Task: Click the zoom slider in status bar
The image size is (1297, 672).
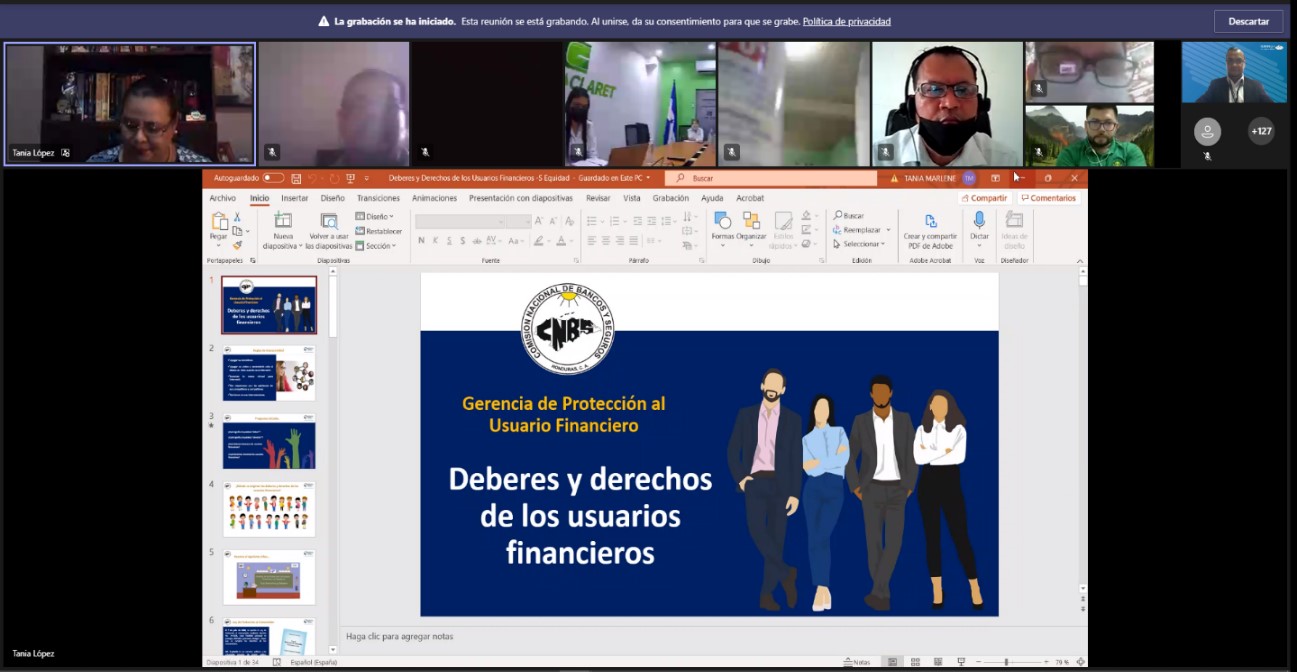Action: coord(1006,662)
